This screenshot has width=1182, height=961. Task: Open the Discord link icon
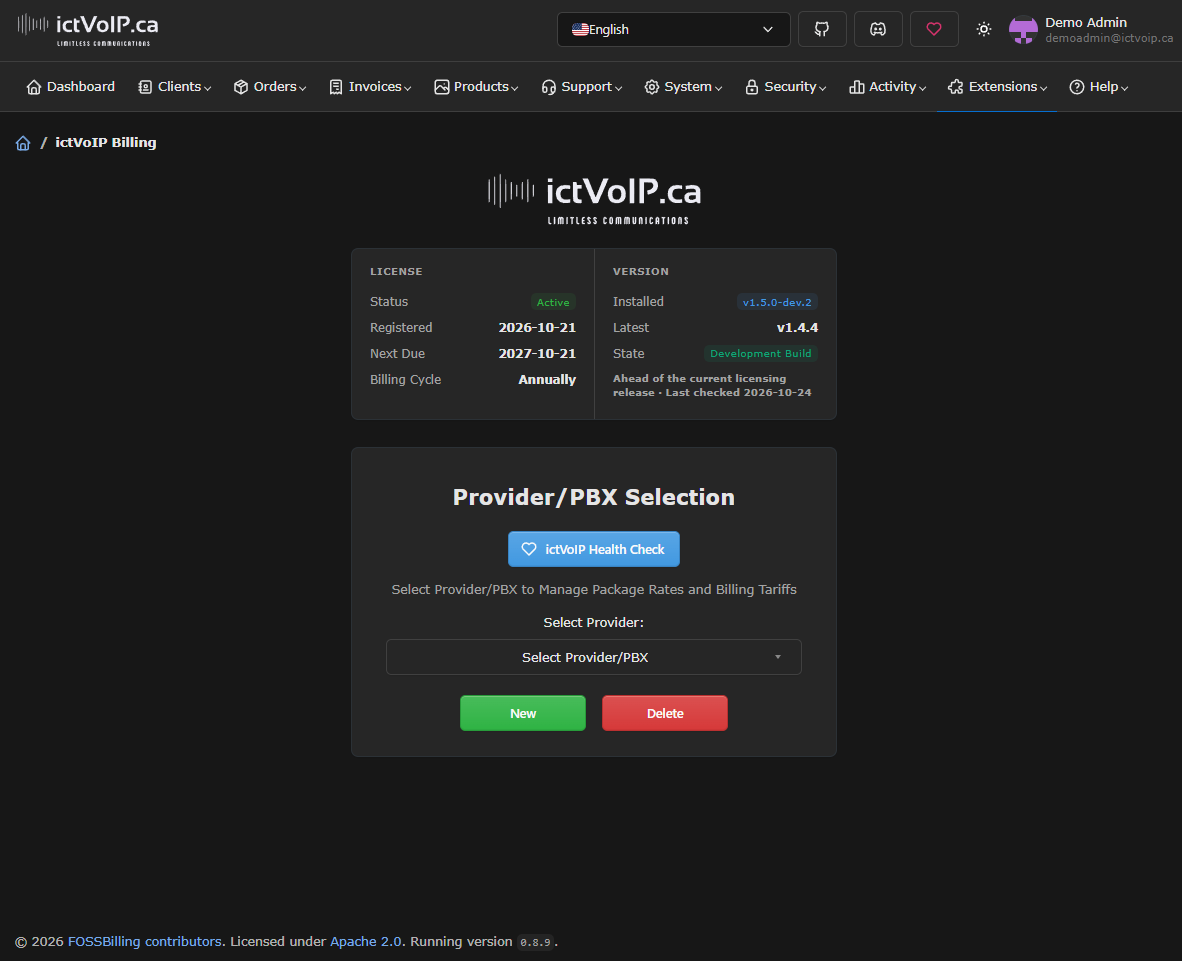(x=877, y=29)
